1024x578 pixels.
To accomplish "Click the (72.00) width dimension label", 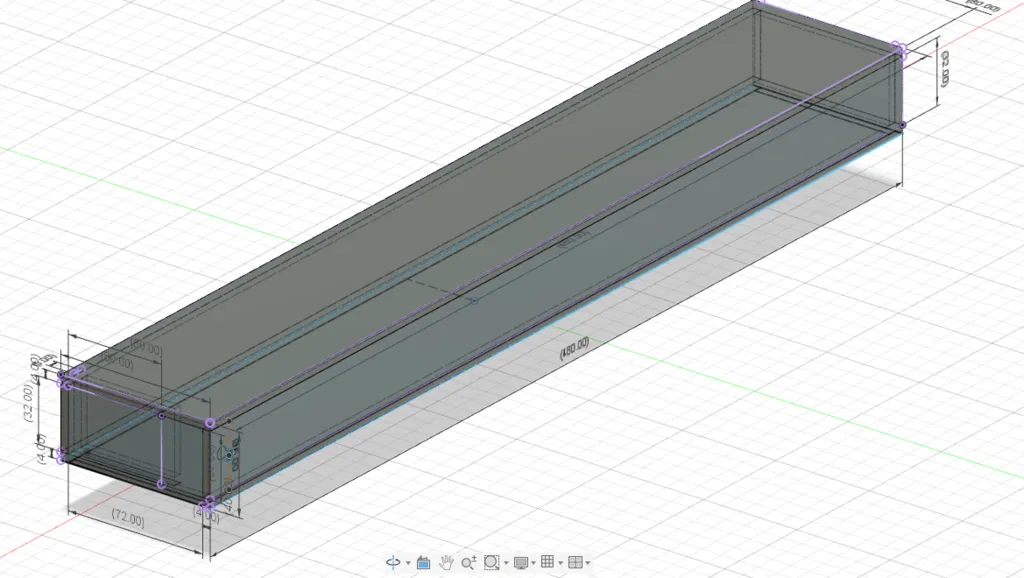I will pos(126,517).
